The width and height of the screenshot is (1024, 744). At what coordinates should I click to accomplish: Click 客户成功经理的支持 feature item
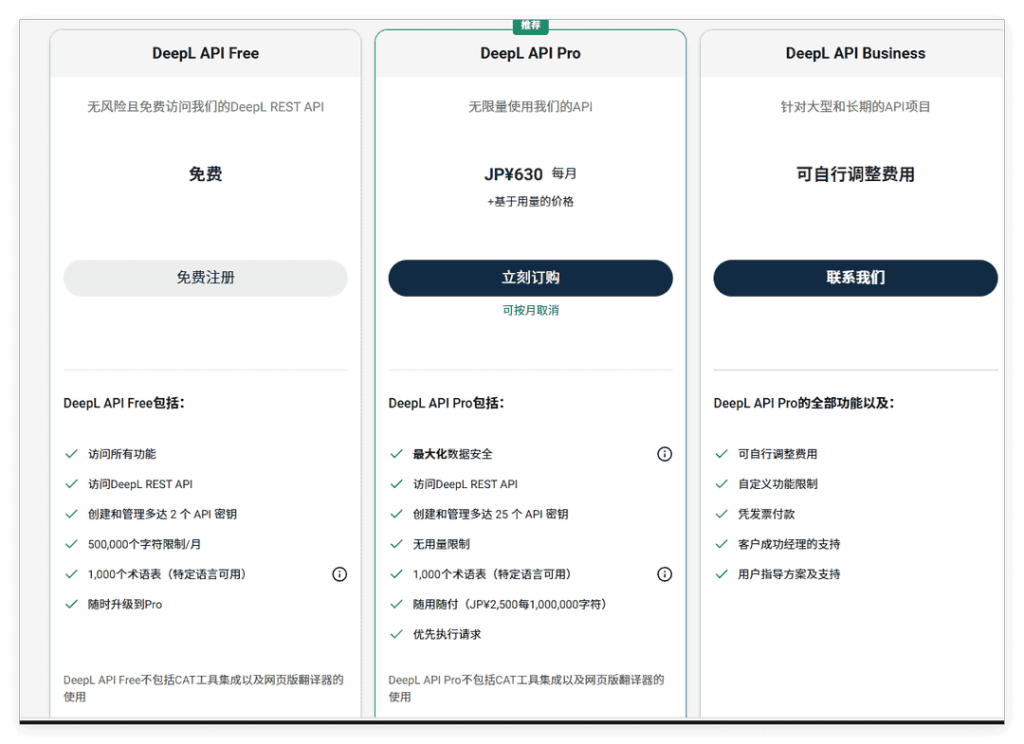(x=789, y=544)
